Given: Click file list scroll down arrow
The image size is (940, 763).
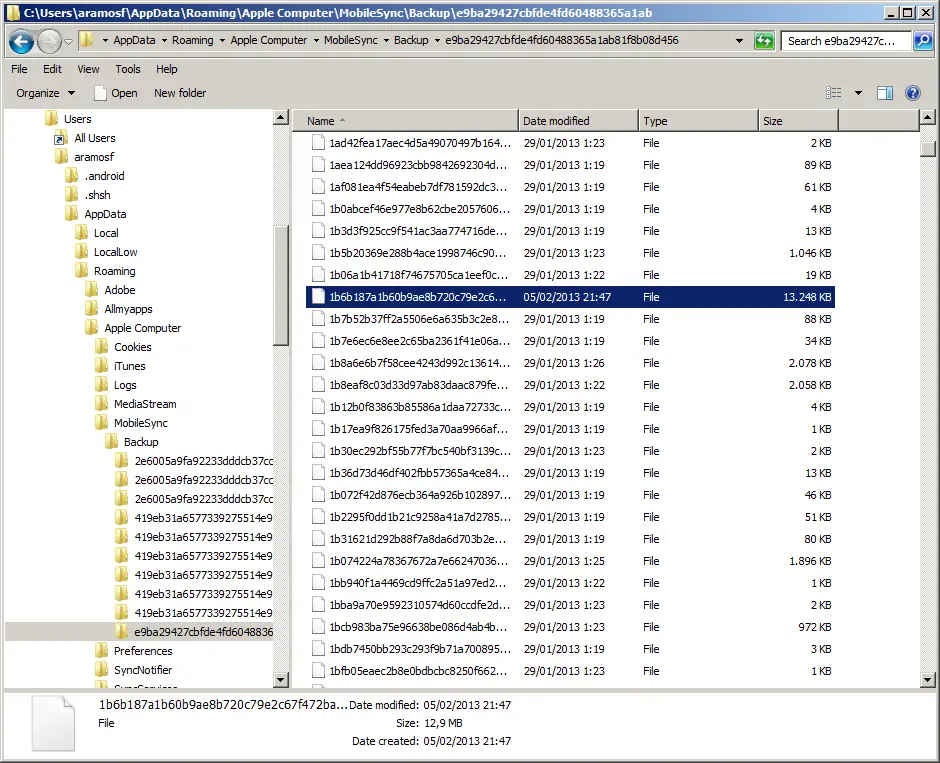Looking at the screenshot, I should 927,680.
